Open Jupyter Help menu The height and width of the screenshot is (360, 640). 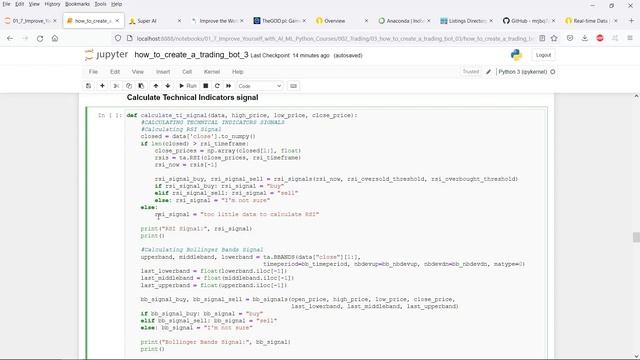pos(238,72)
